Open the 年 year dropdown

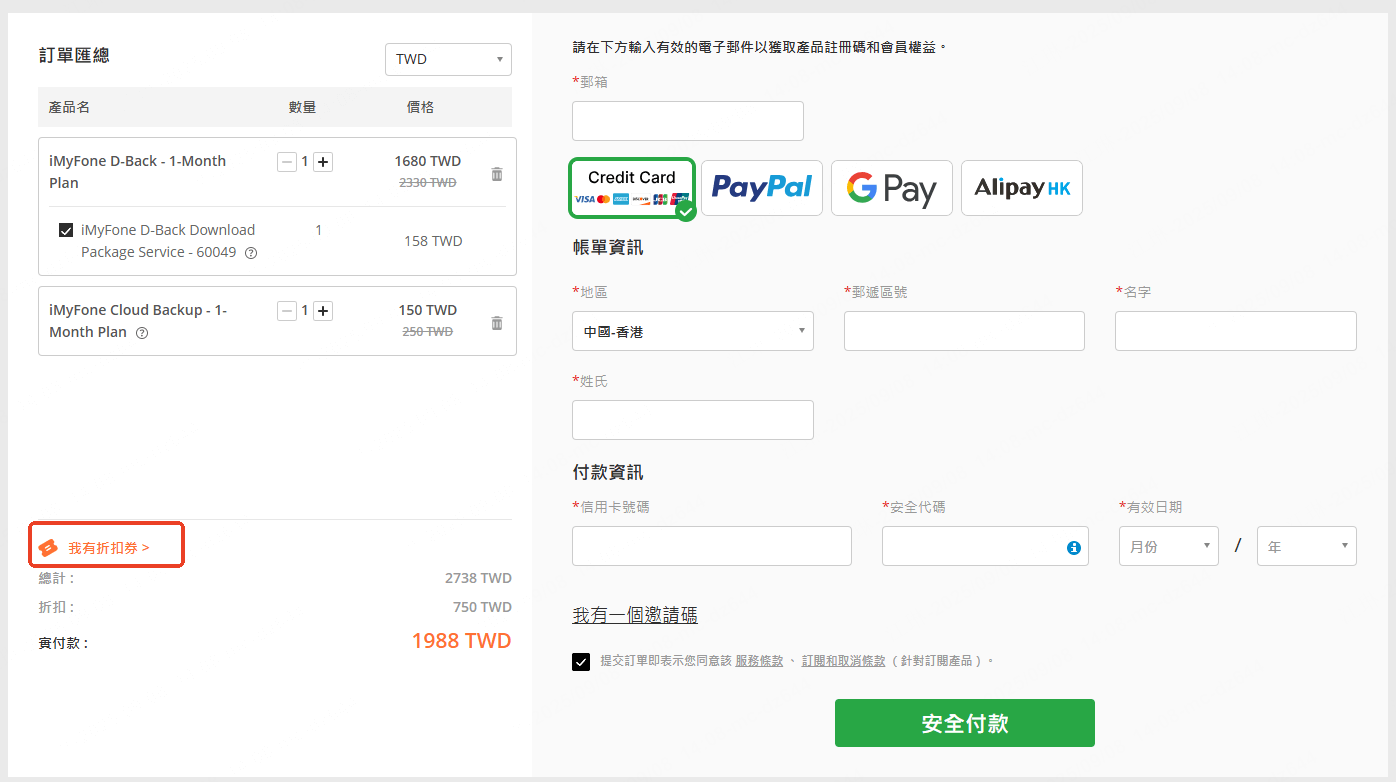1307,546
